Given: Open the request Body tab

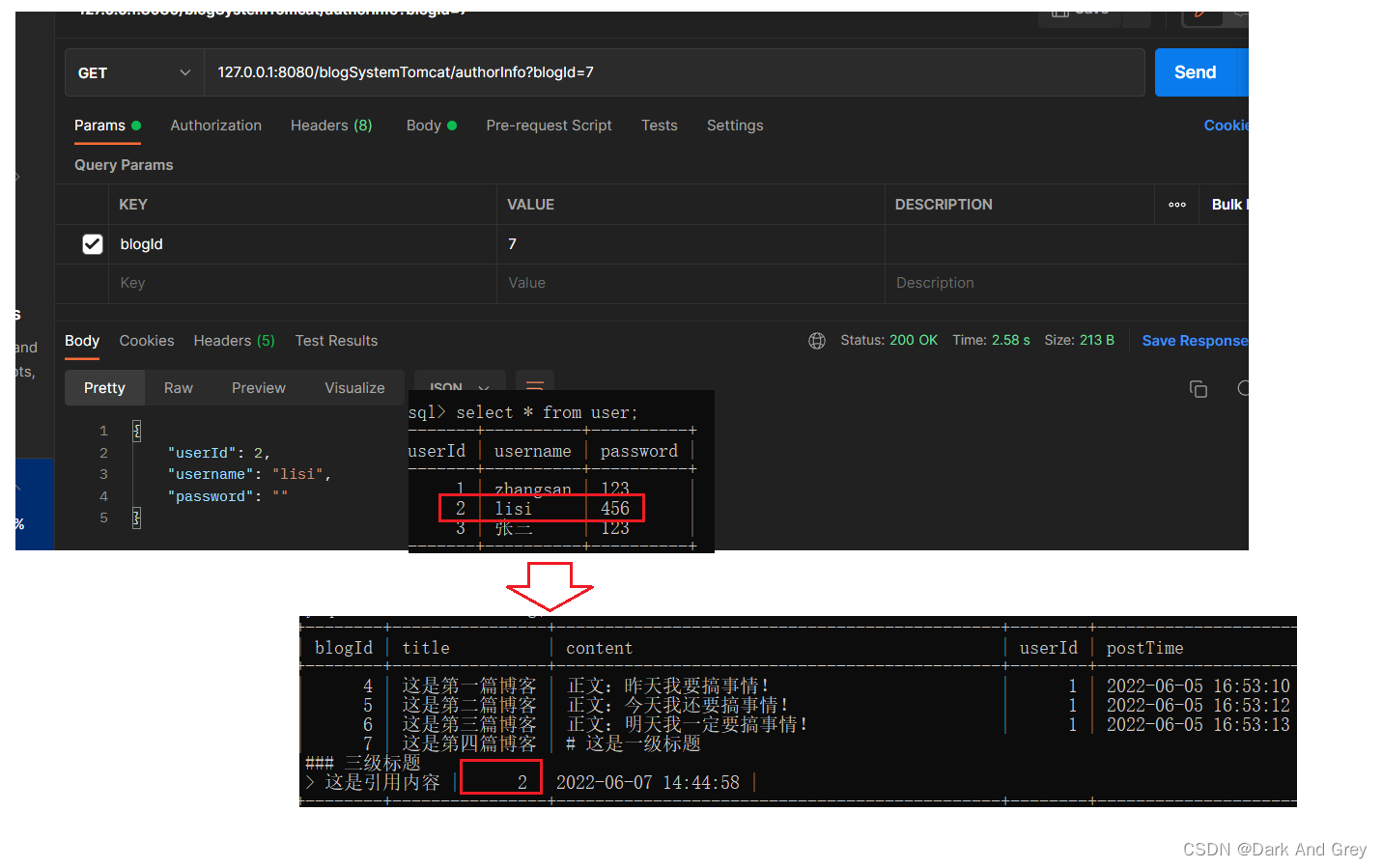Looking at the screenshot, I should pyautogui.click(x=431, y=126).
